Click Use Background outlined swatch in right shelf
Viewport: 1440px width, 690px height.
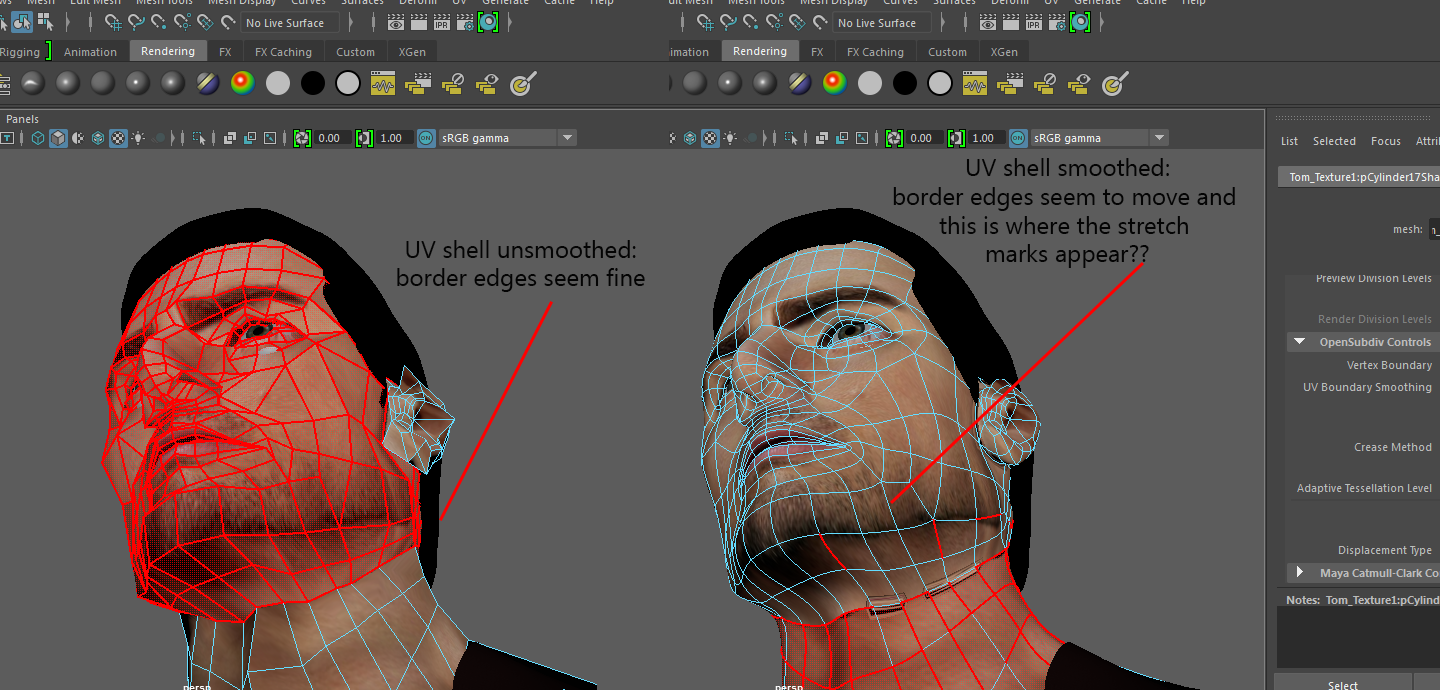(x=940, y=84)
